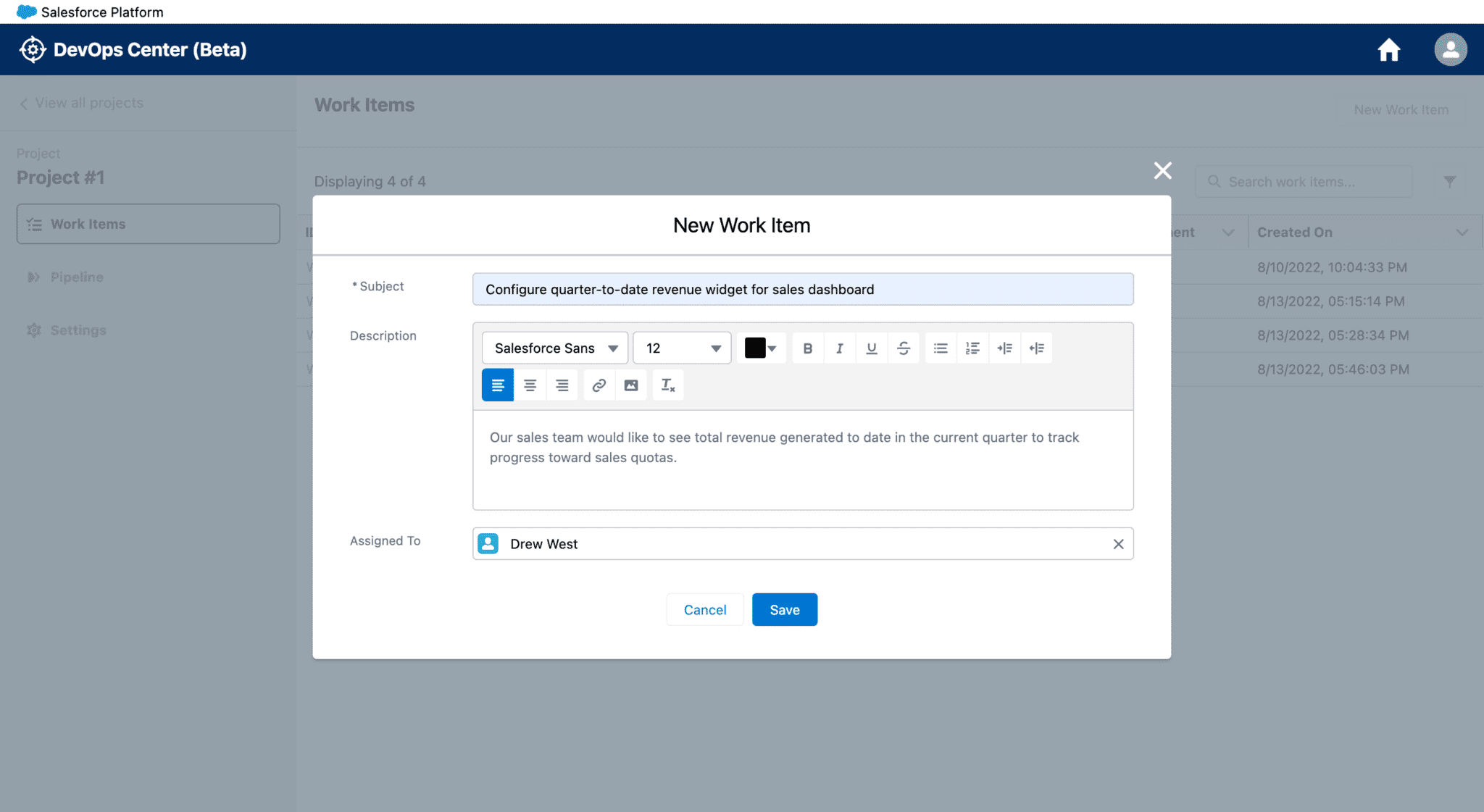
Task: Apply strikethrough formatting to description text
Action: coord(904,348)
